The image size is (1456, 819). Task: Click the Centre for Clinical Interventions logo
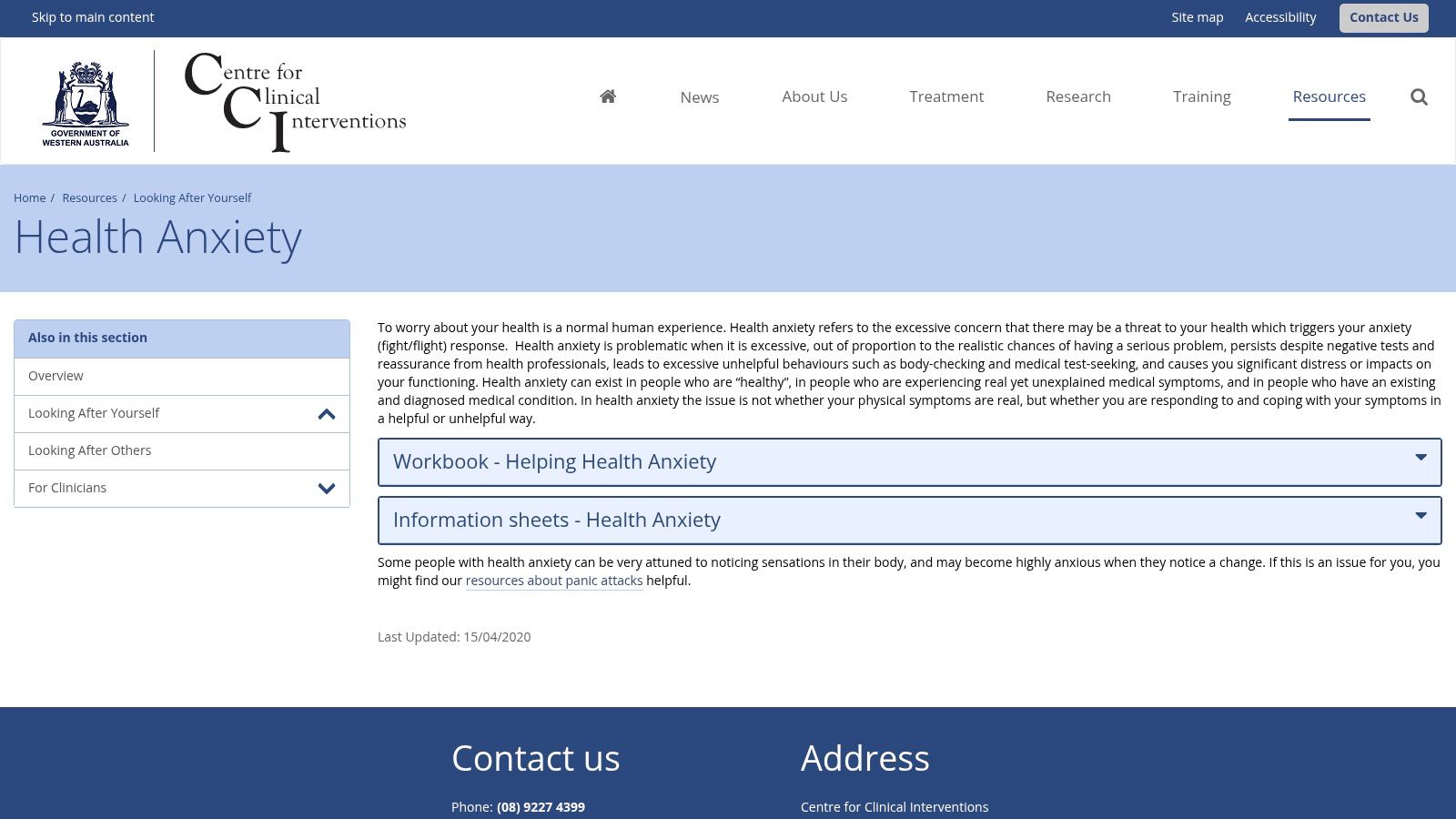point(295,102)
